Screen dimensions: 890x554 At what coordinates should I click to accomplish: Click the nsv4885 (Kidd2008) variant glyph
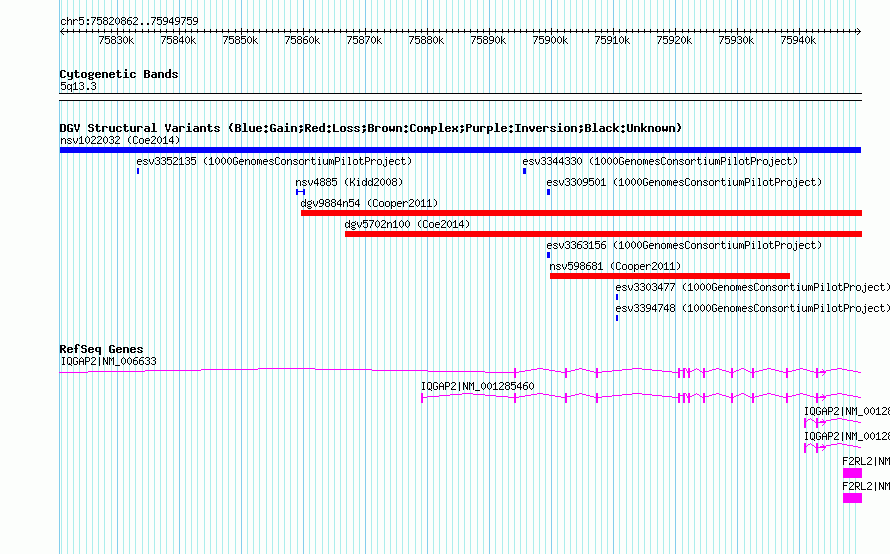coord(300,192)
